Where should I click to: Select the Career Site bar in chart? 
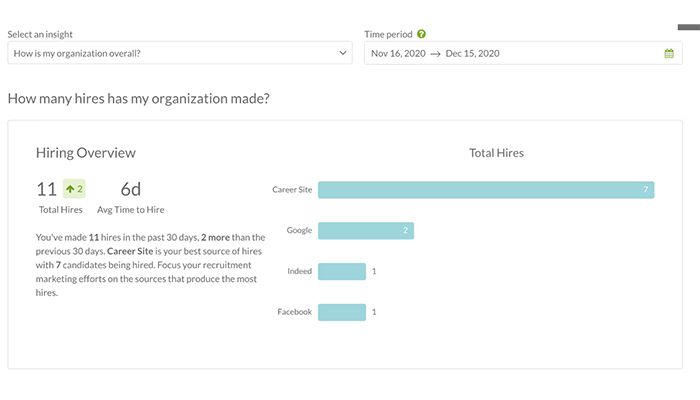(x=486, y=190)
